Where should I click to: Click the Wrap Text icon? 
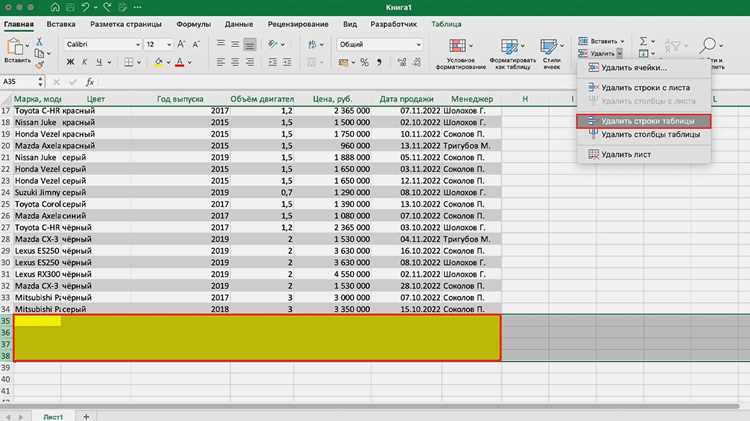click(x=312, y=44)
